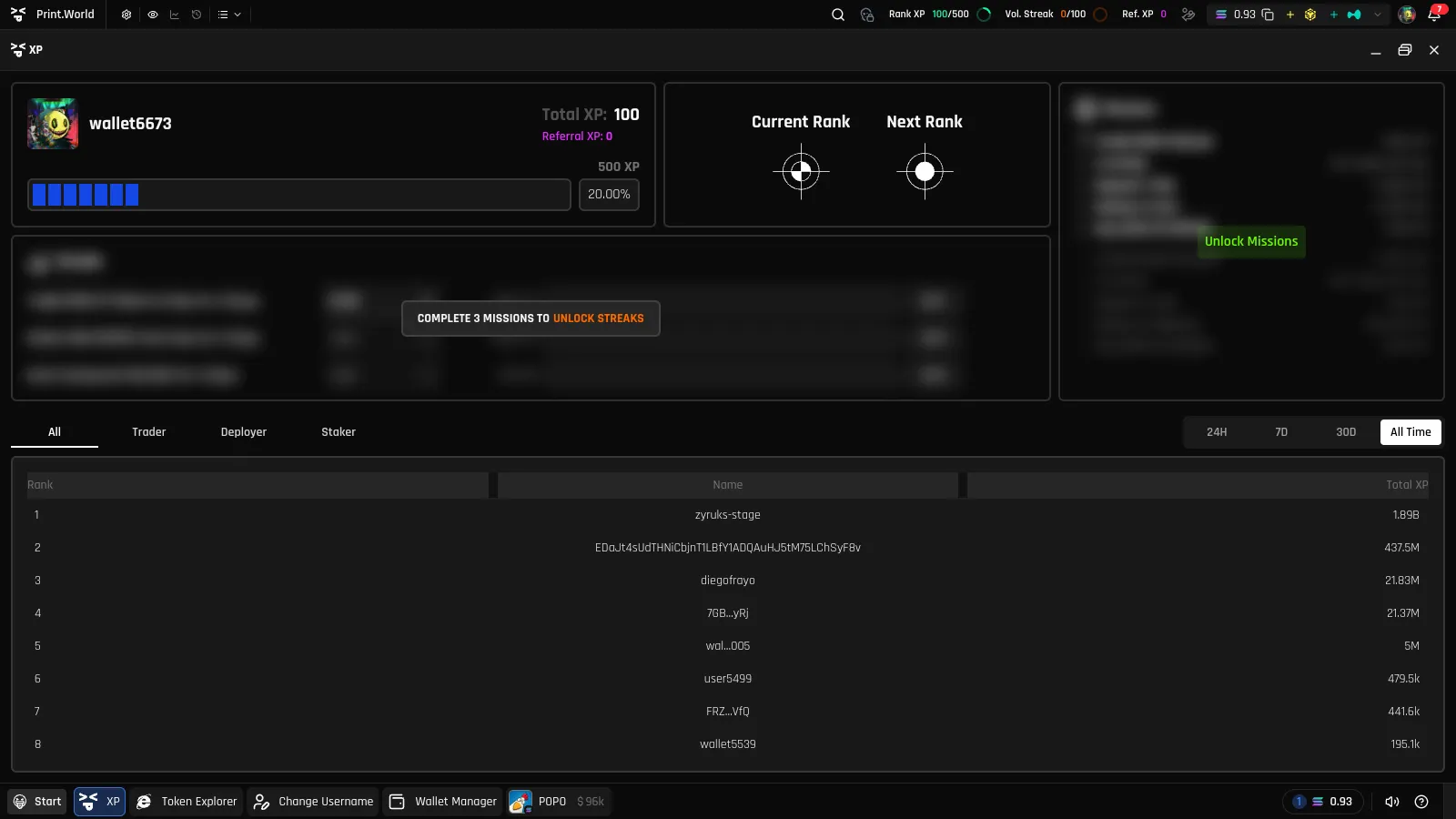This screenshot has width=1456, height=819.
Task: Open the profile avatar in top bar
Action: [x=1407, y=15]
